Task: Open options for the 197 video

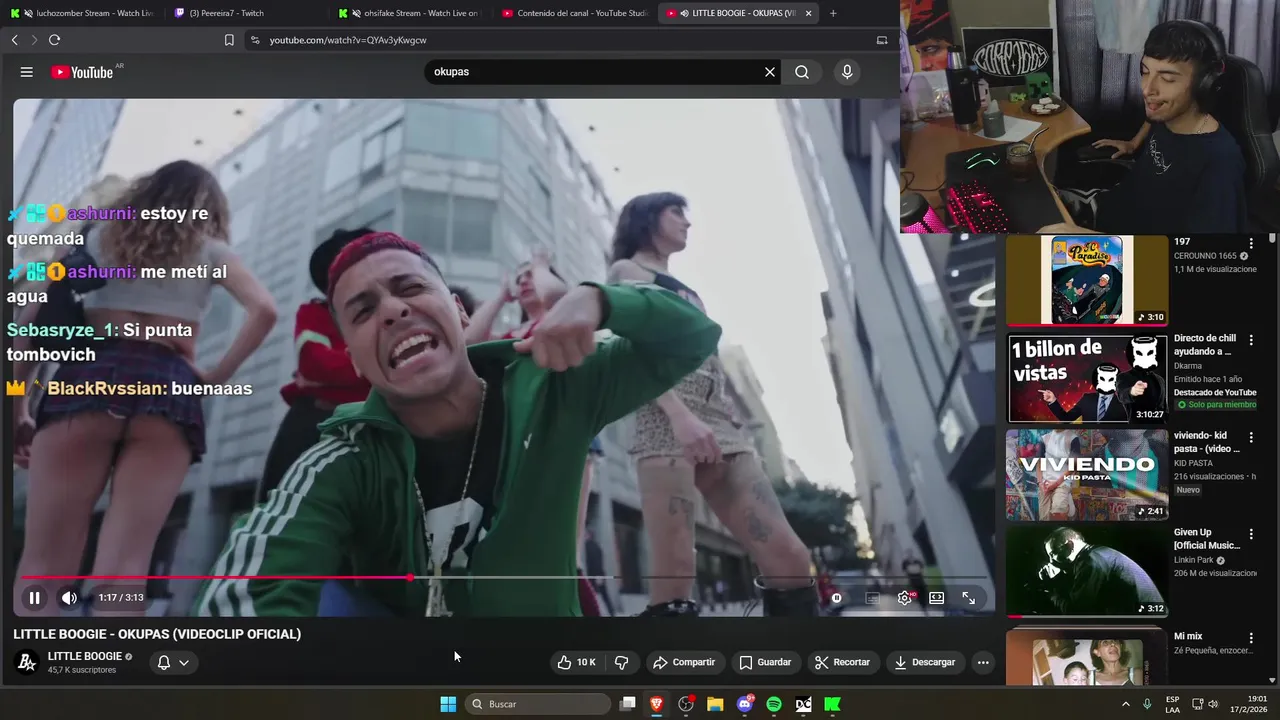Action: (1251, 243)
